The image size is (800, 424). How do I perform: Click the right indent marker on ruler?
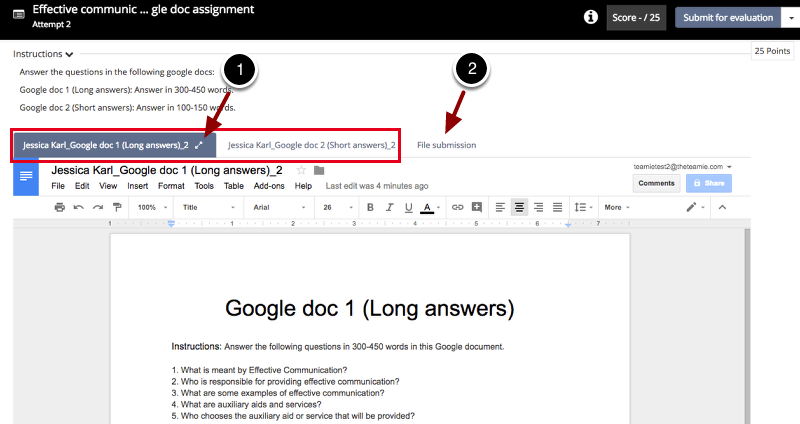[x=568, y=225]
